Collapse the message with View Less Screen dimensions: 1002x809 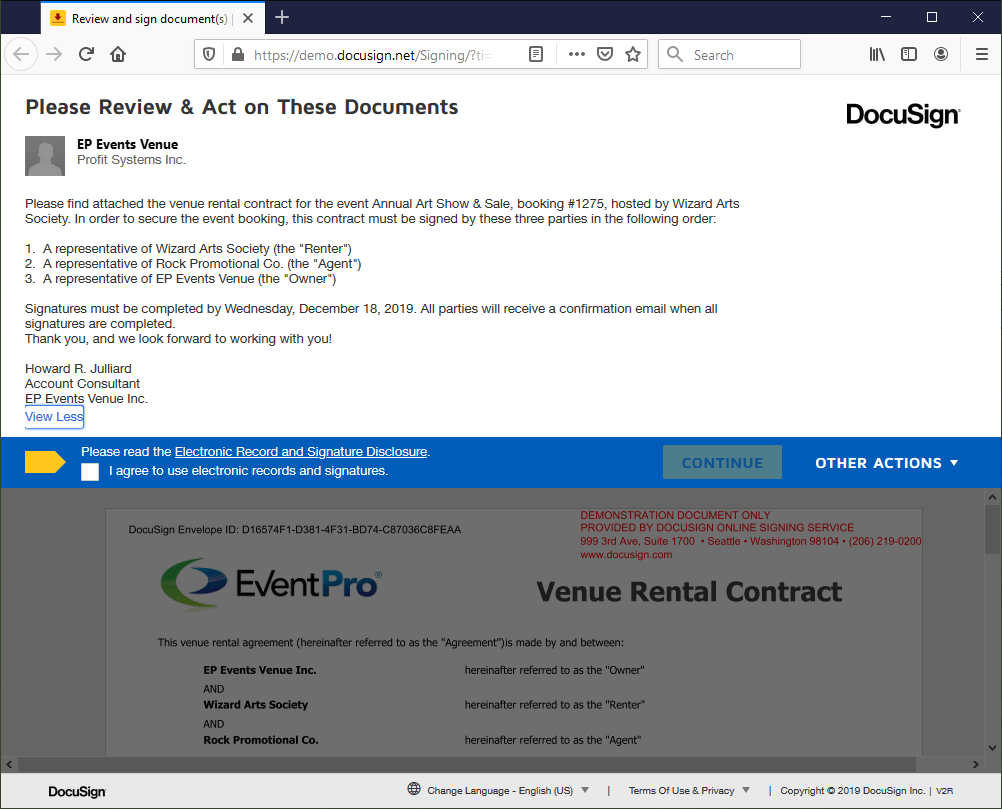(54, 417)
